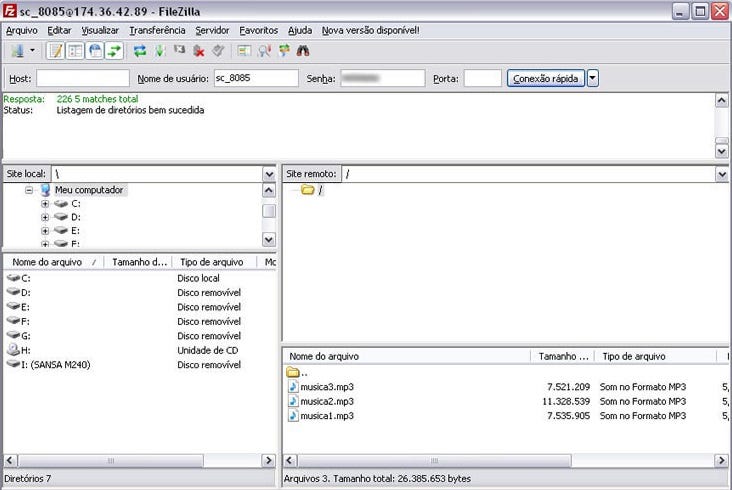Image resolution: width=732 pixels, height=490 pixels.
Task: Select the remote root folder icon
Action: click(x=308, y=189)
